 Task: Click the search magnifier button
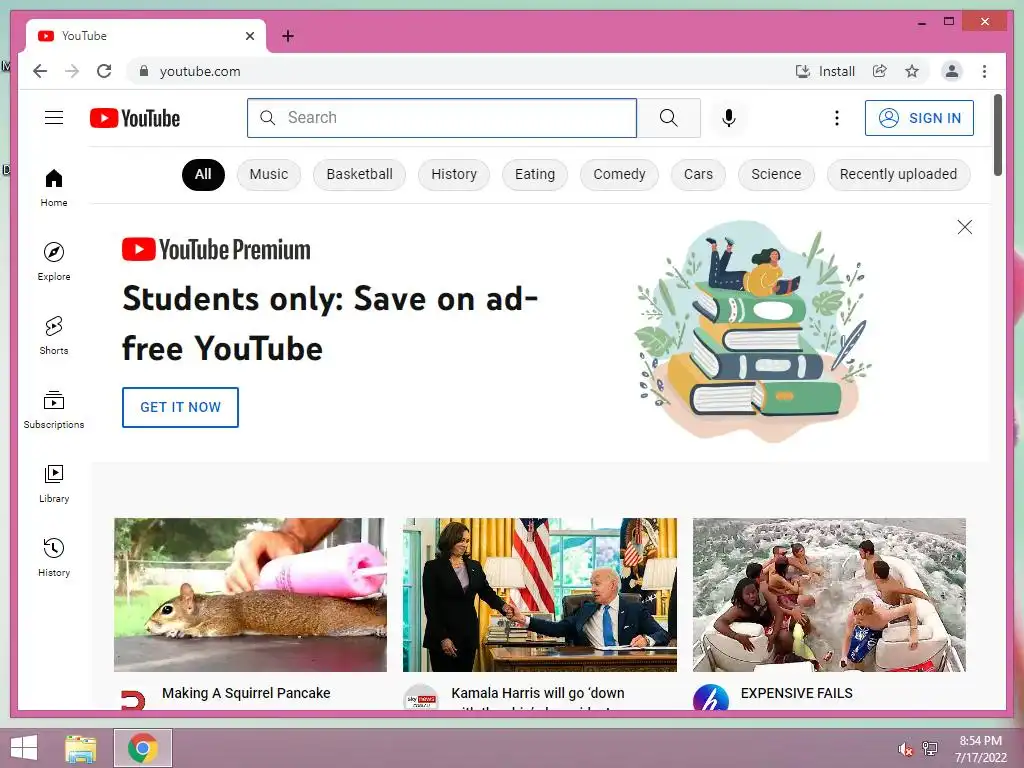pos(669,118)
